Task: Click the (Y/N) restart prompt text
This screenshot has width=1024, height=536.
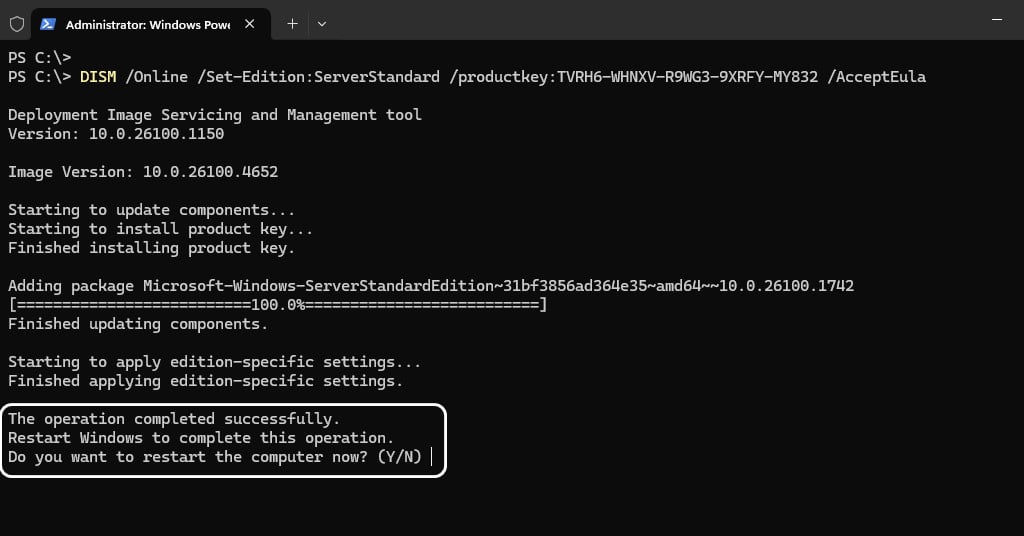Action: pyautogui.click(x=400, y=457)
